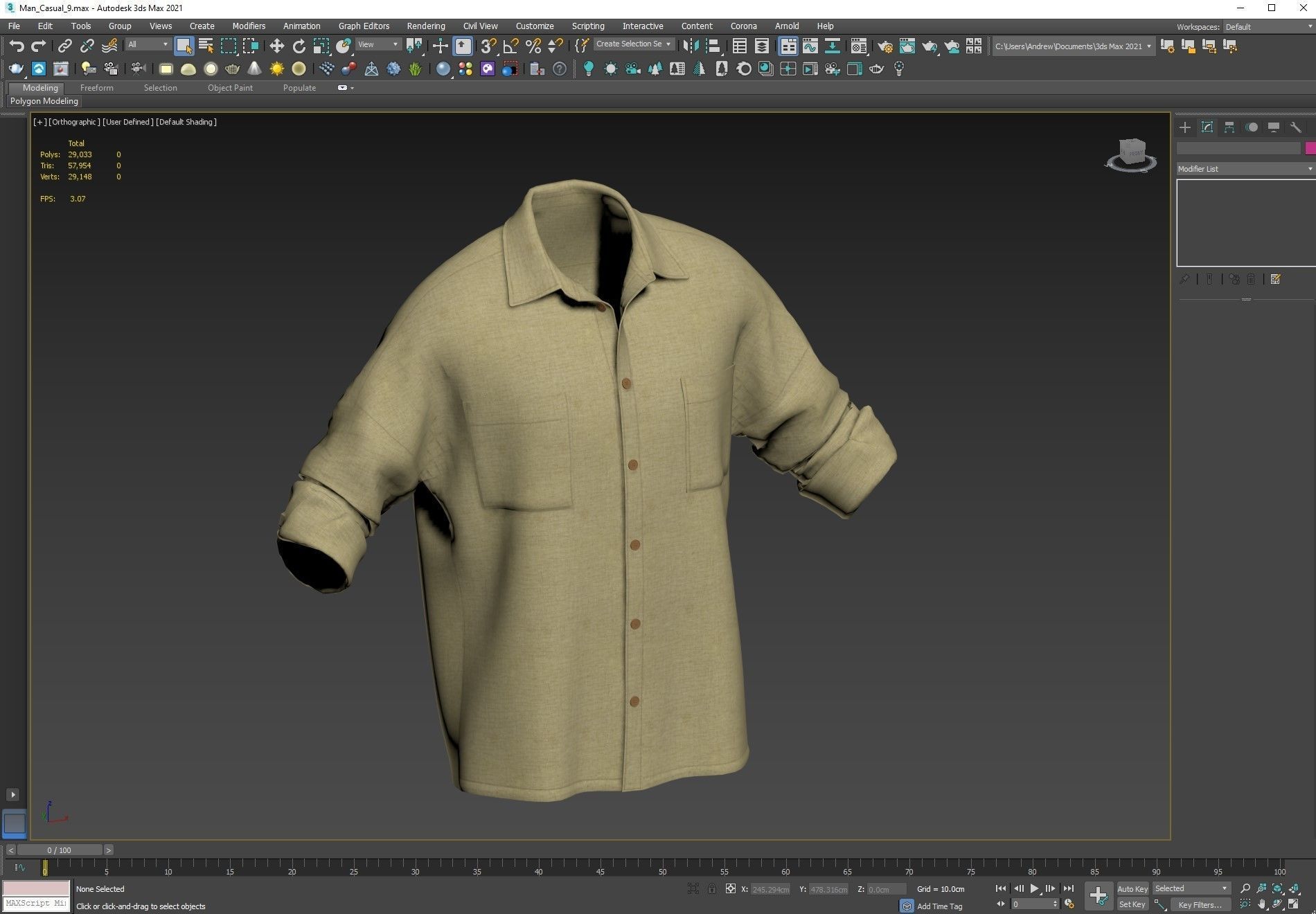1316x914 pixels.
Task: Click the Orthographic viewport label
Action: pos(74,122)
